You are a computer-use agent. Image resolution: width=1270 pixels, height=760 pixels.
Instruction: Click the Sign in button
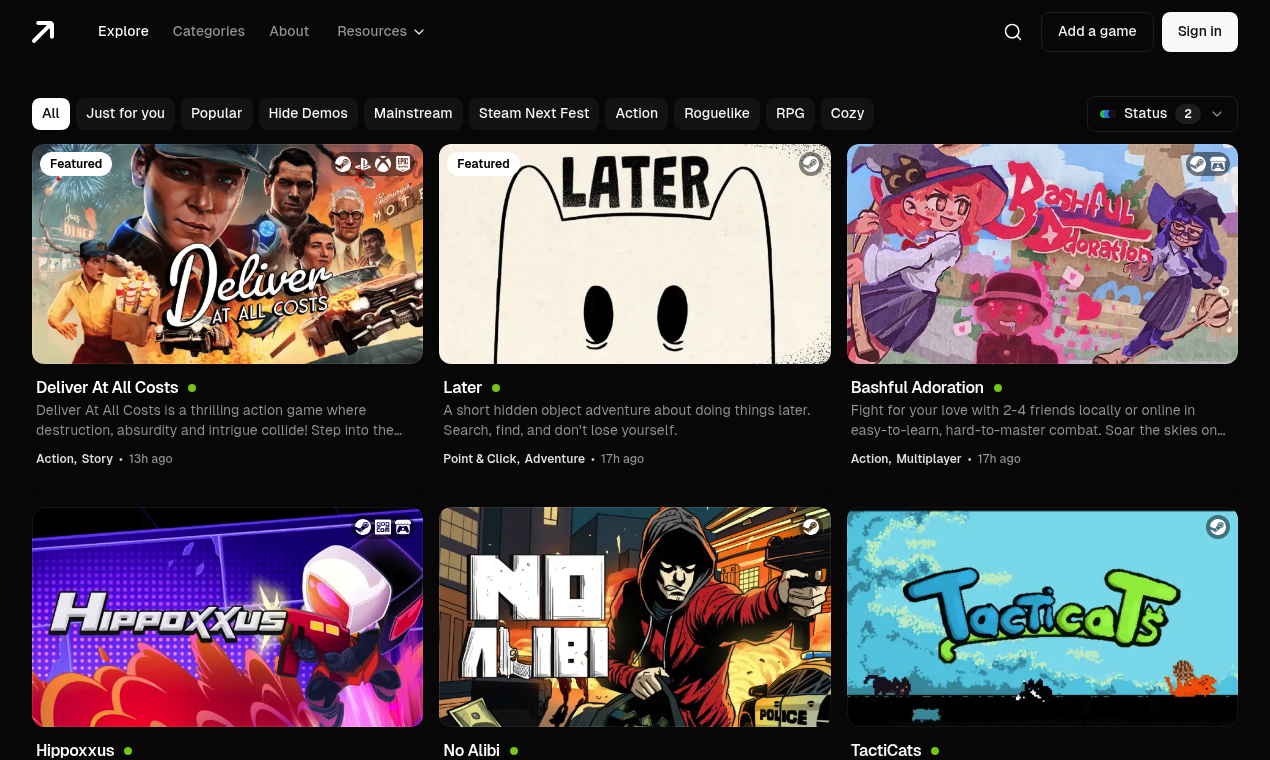1200,32
